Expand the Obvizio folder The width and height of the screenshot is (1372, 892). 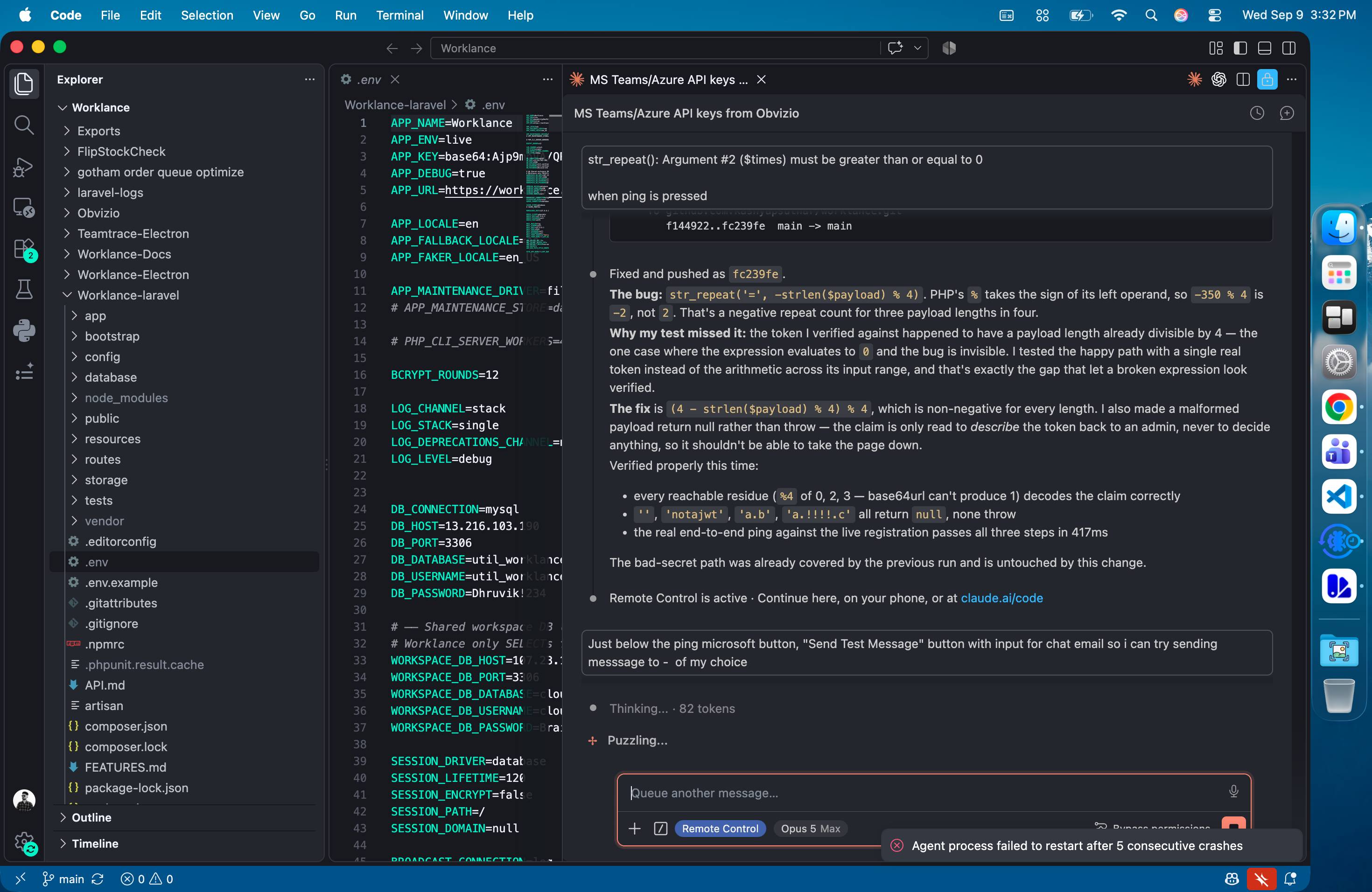coord(98,213)
